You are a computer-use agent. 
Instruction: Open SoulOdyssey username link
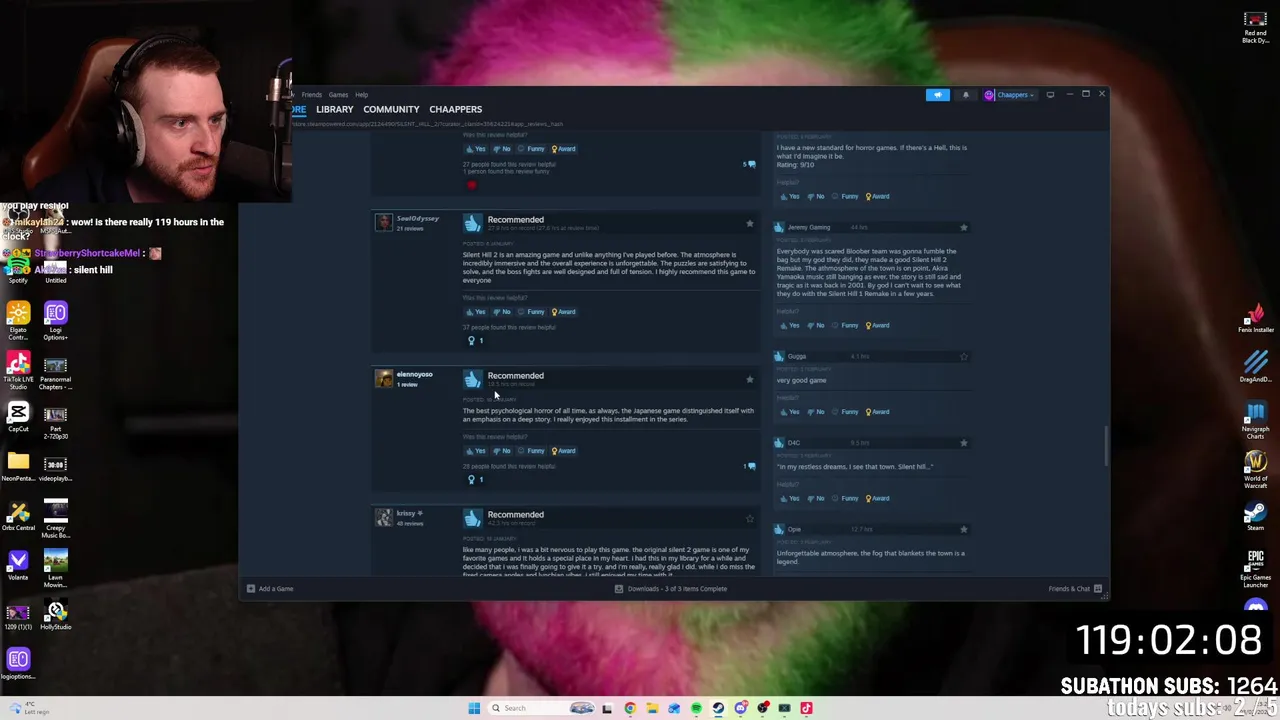[x=418, y=218]
